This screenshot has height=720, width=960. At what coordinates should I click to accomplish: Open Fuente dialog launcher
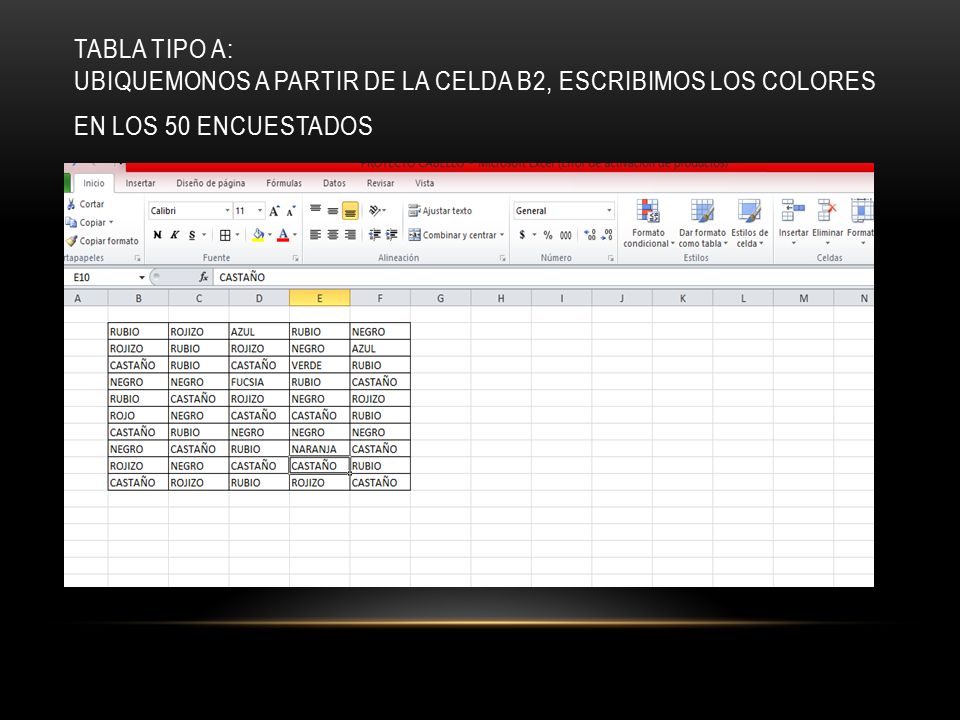(x=295, y=258)
